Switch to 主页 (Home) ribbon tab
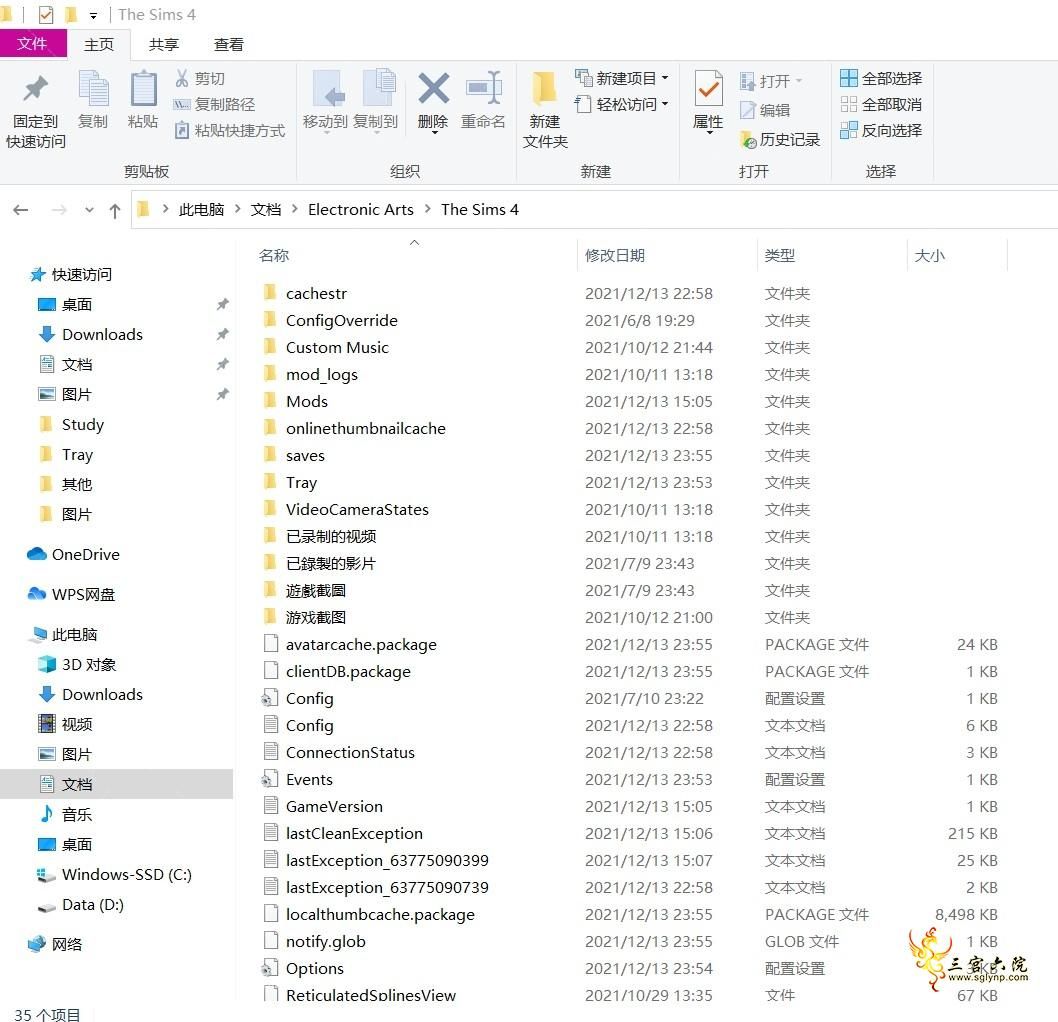The width and height of the screenshot is (1058, 1022). click(x=99, y=45)
